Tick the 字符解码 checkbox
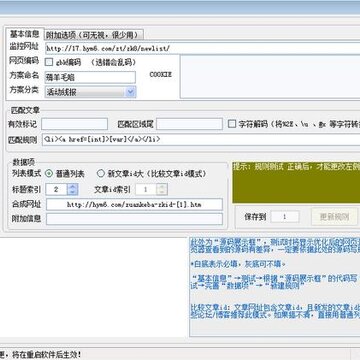 coord(232,124)
